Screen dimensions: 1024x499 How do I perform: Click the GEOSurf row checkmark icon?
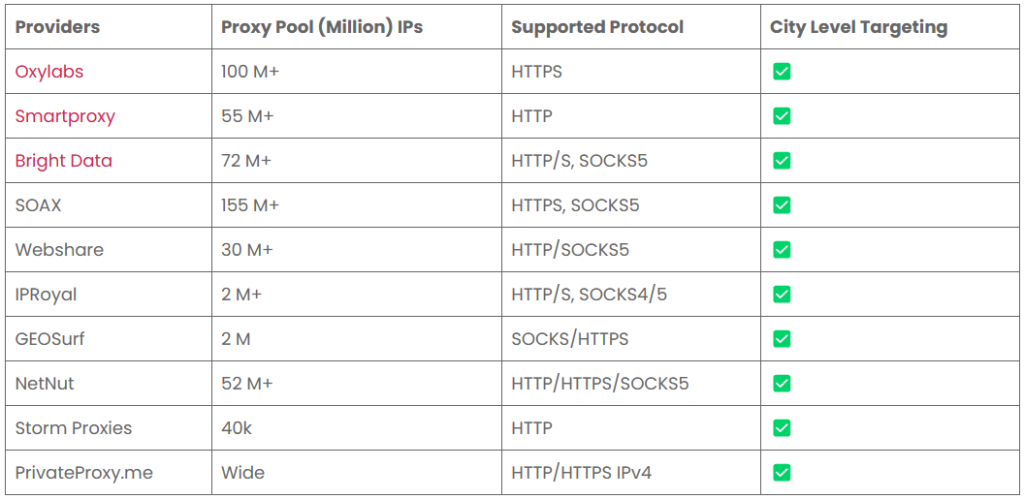pyautogui.click(x=781, y=339)
